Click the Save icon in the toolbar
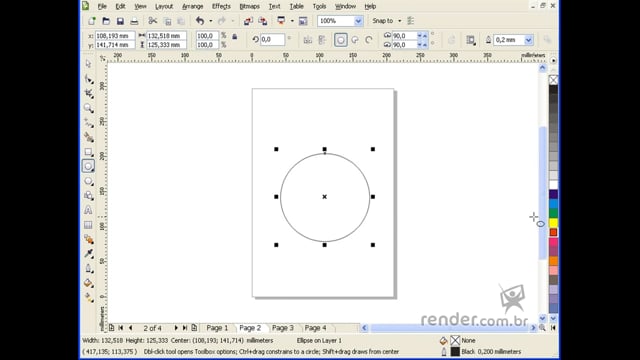This screenshot has width=640, height=360. [120, 21]
